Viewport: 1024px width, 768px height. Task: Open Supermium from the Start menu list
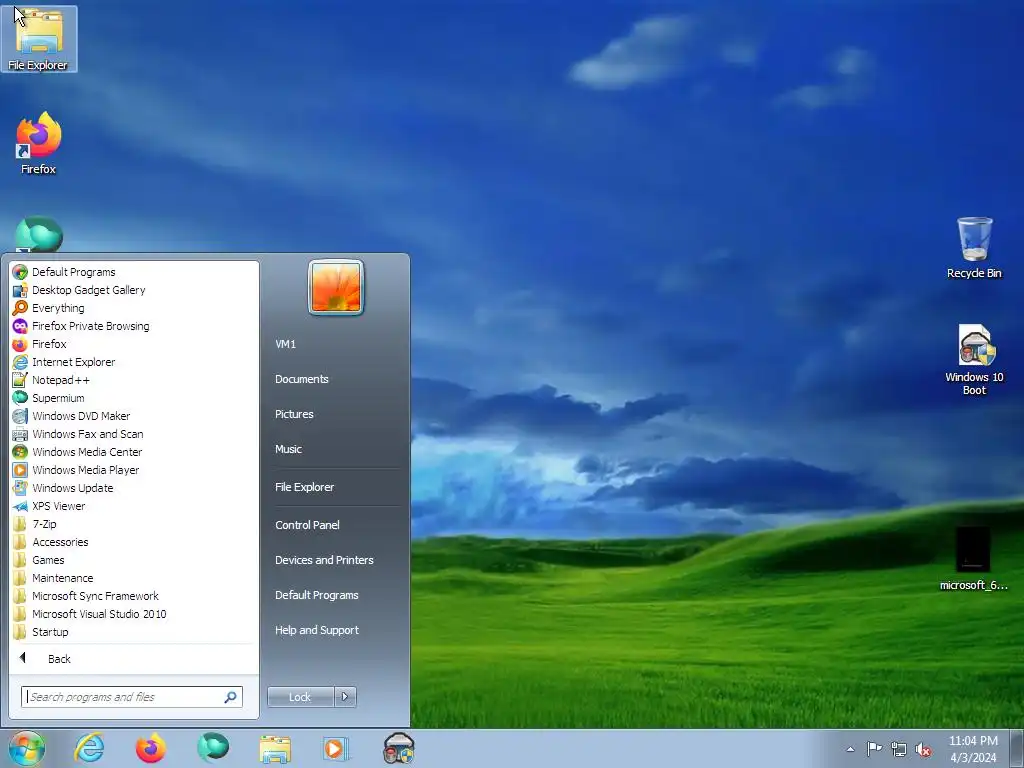tap(134, 398)
